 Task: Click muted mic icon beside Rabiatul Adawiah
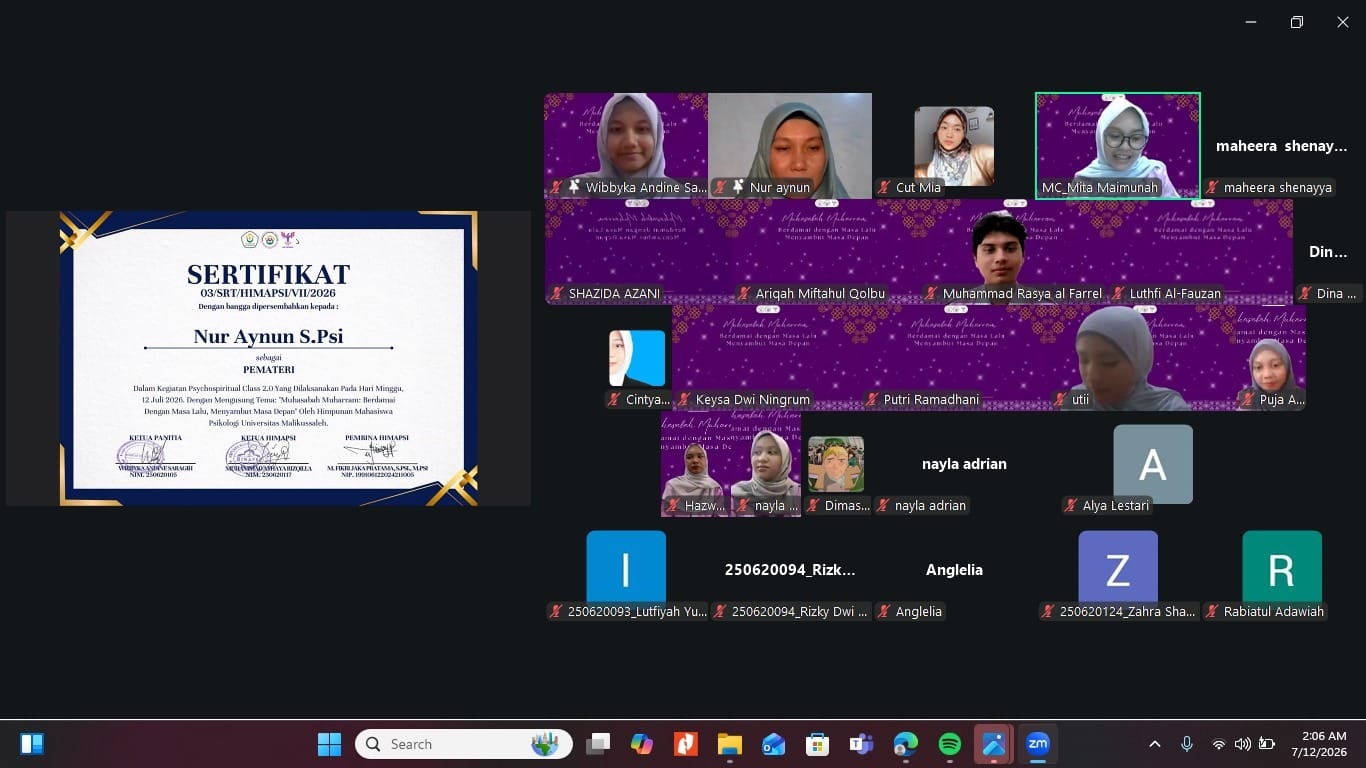pyautogui.click(x=1212, y=611)
